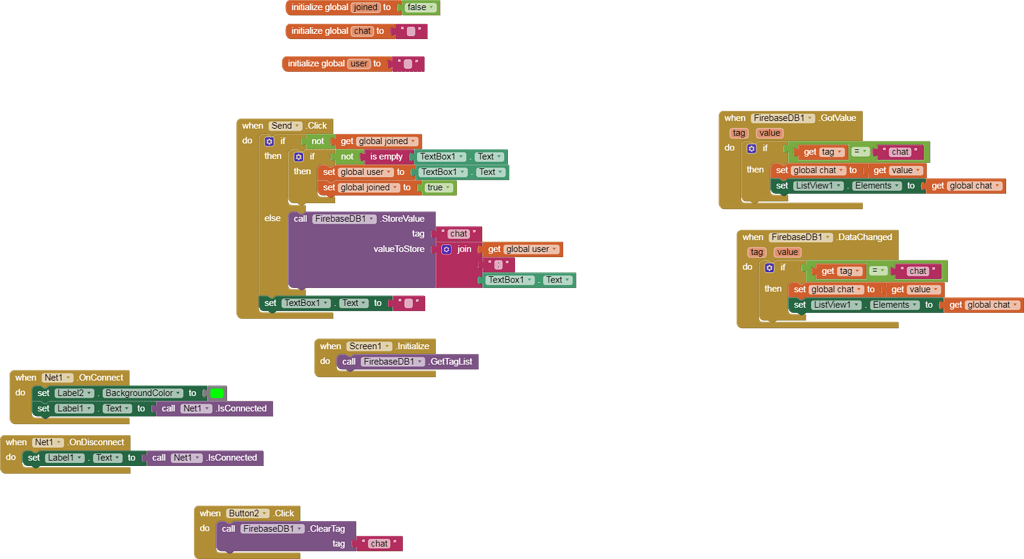Open '=' operator dropdown in DataChanged block

coord(878,270)
